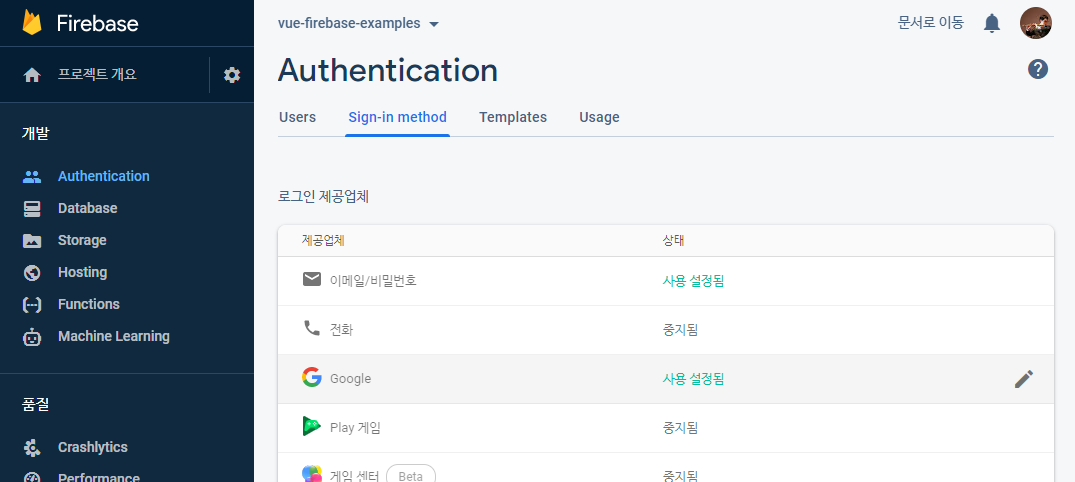Image resolution: width=1075 pixels, height=482 pixels.
Task: Open Database in the sidebar
Action: 88,208
